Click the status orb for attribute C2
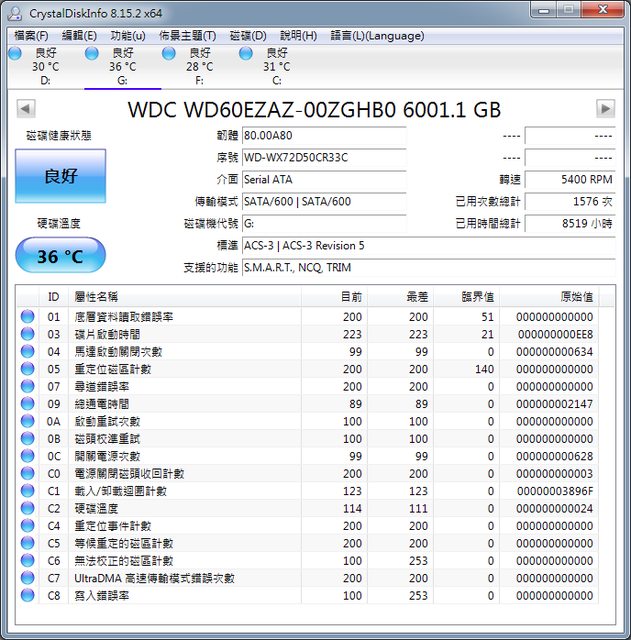631x640 pixels. point(27,508)
